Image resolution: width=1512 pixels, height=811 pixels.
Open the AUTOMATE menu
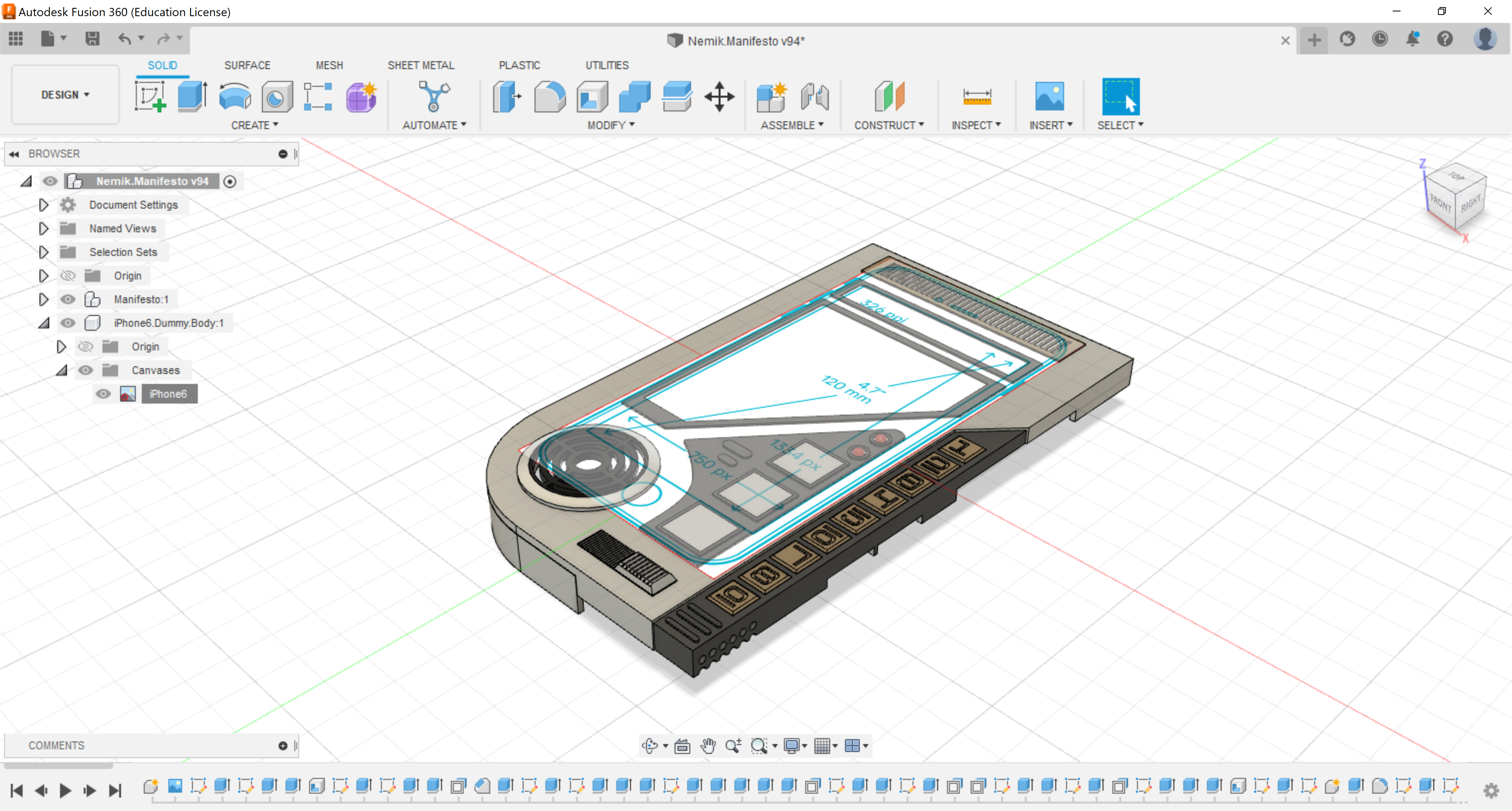(x=434, y=125)
